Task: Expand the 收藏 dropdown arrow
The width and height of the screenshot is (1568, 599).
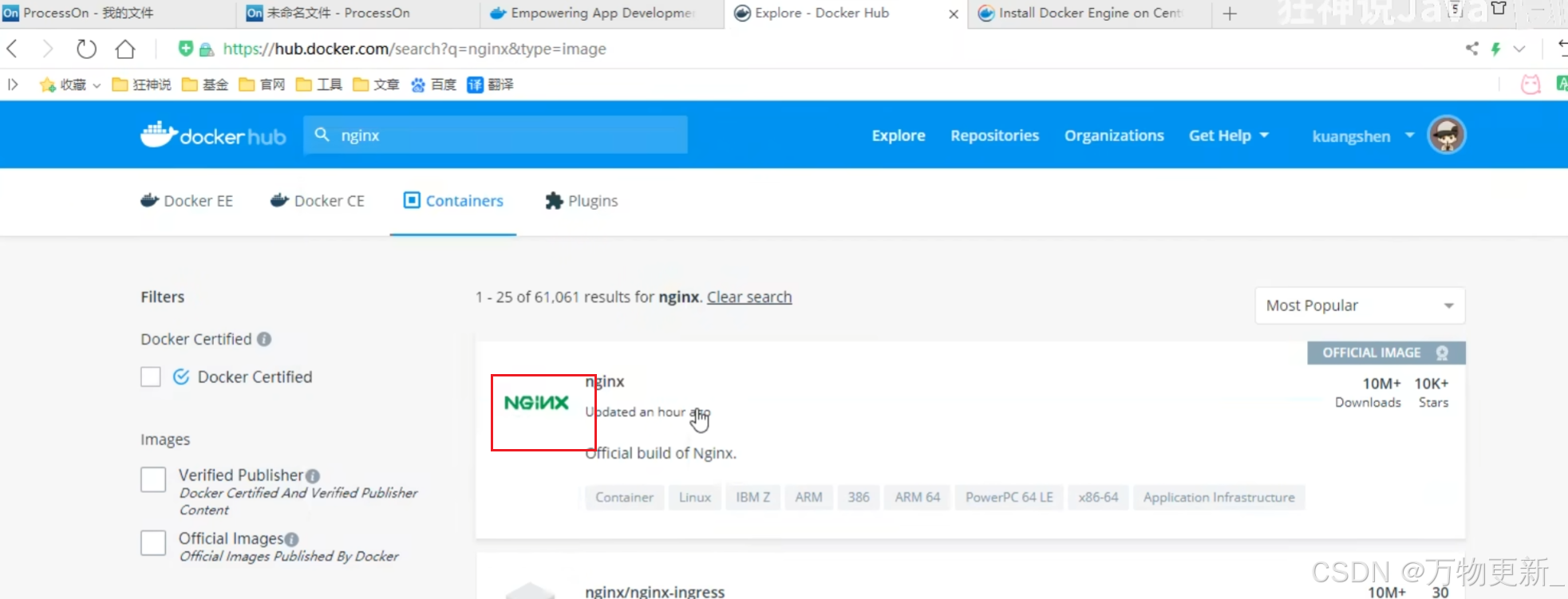Action: coord(97,85)
